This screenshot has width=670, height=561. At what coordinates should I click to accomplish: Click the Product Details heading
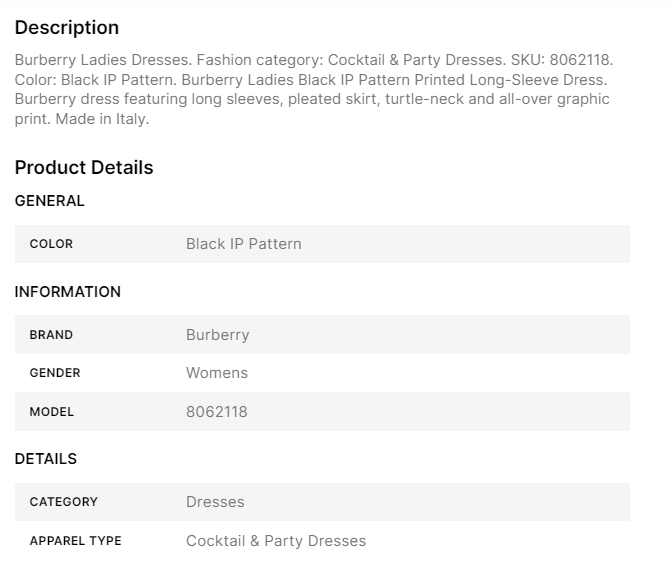pyautogui.click(x=84, y=168)
